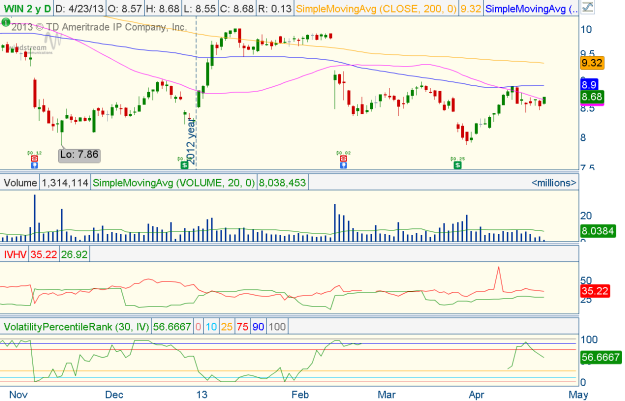Viewport: 625px width, 401px height.
Task: Click the green dividend icon near December
Action: pyautogui.click(x=184, y=164)
